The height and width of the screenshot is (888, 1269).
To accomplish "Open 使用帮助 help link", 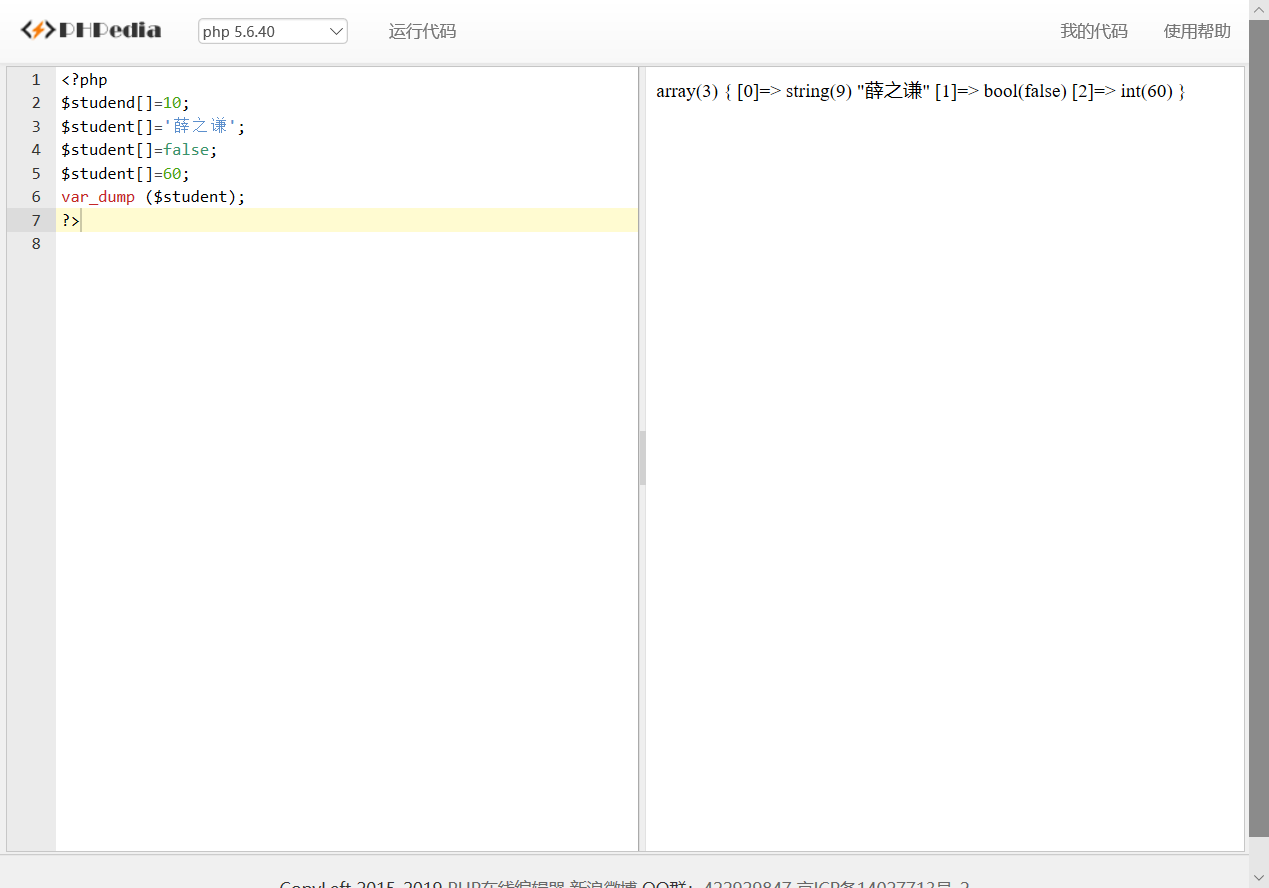I will click(x=1197, y=31).
